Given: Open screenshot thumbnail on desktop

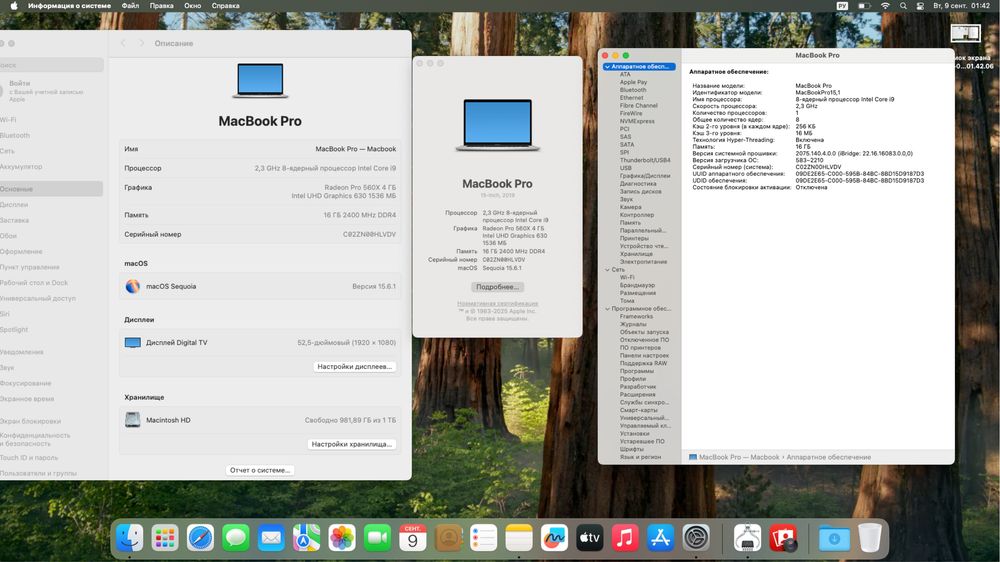Looking at the screenshot, I should [966, 33].
